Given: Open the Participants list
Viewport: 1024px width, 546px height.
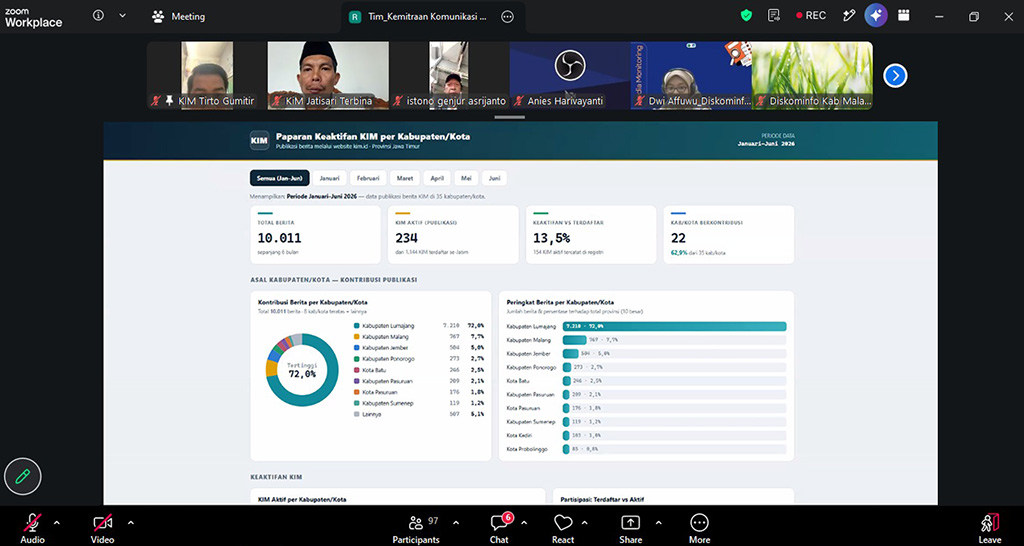Looking at the screenshot, I should point(416,528).
